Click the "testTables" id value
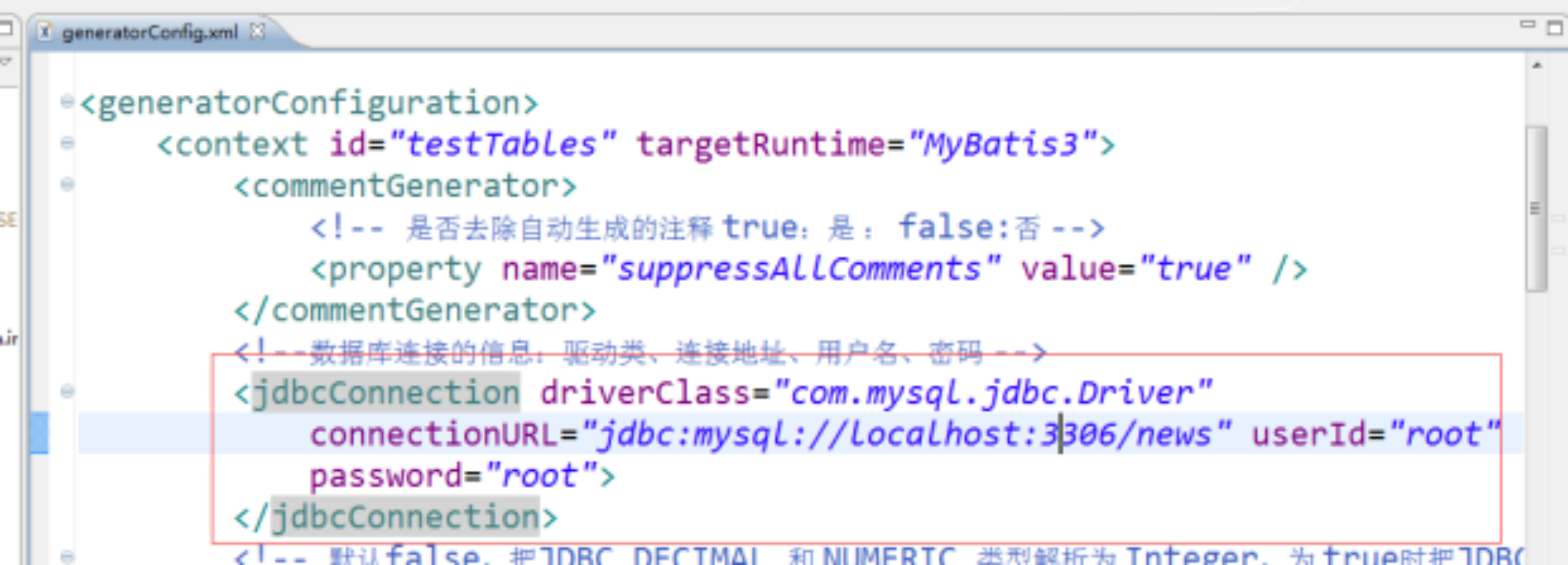 (502, 145)
